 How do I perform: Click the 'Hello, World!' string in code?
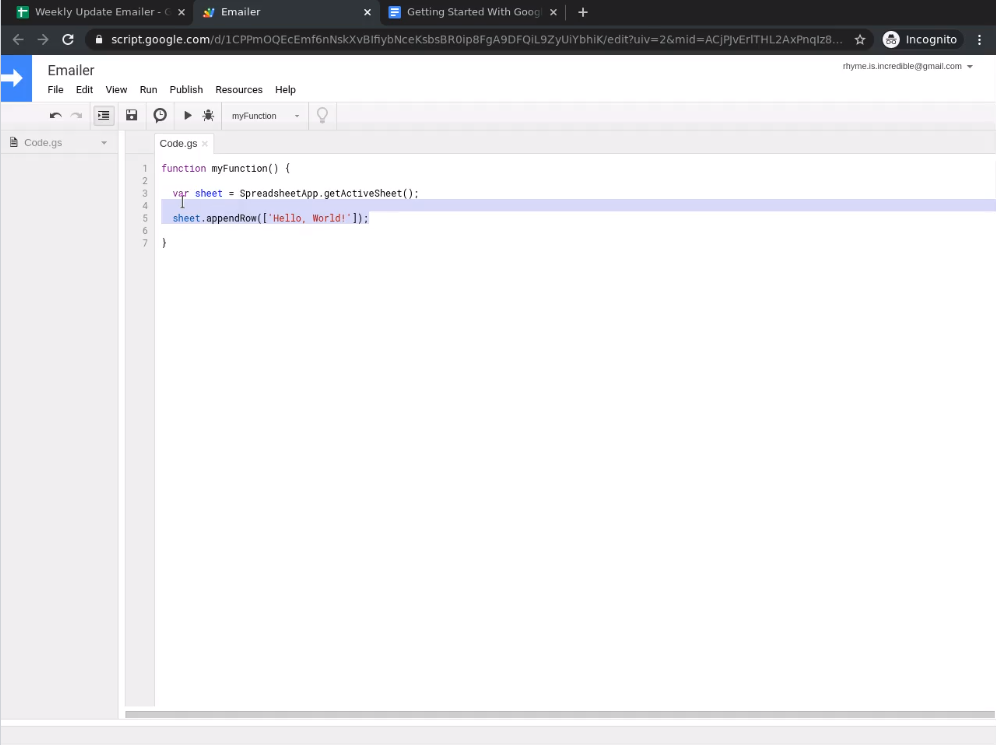click(310, 218)
